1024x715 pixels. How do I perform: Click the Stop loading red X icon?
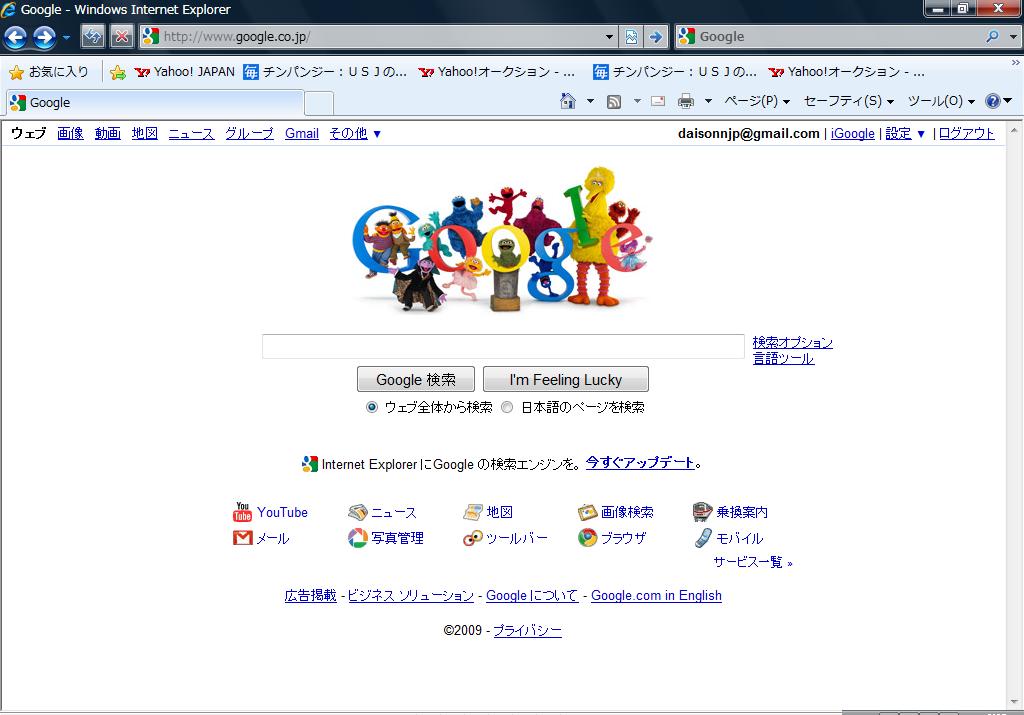click(x=121, y=37)
